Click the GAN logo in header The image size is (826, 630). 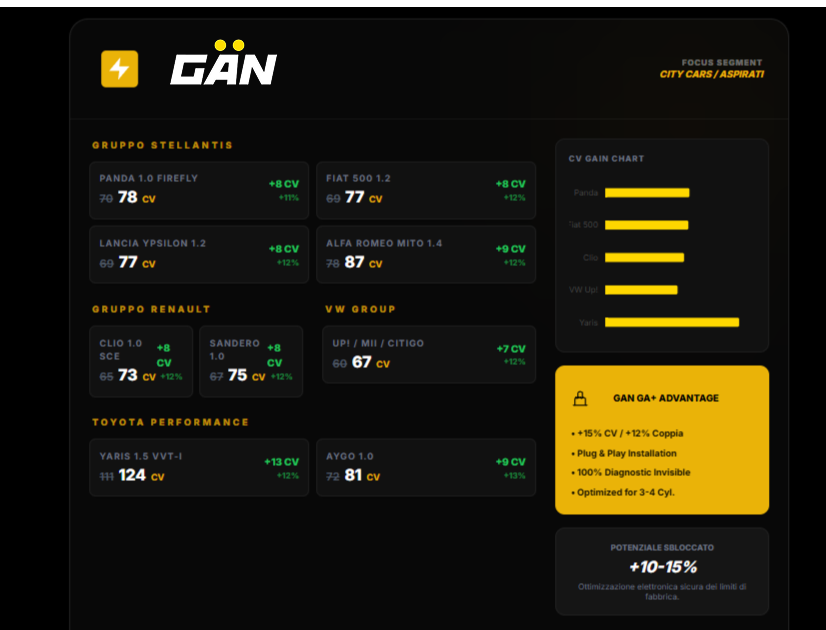click(223, 66)
